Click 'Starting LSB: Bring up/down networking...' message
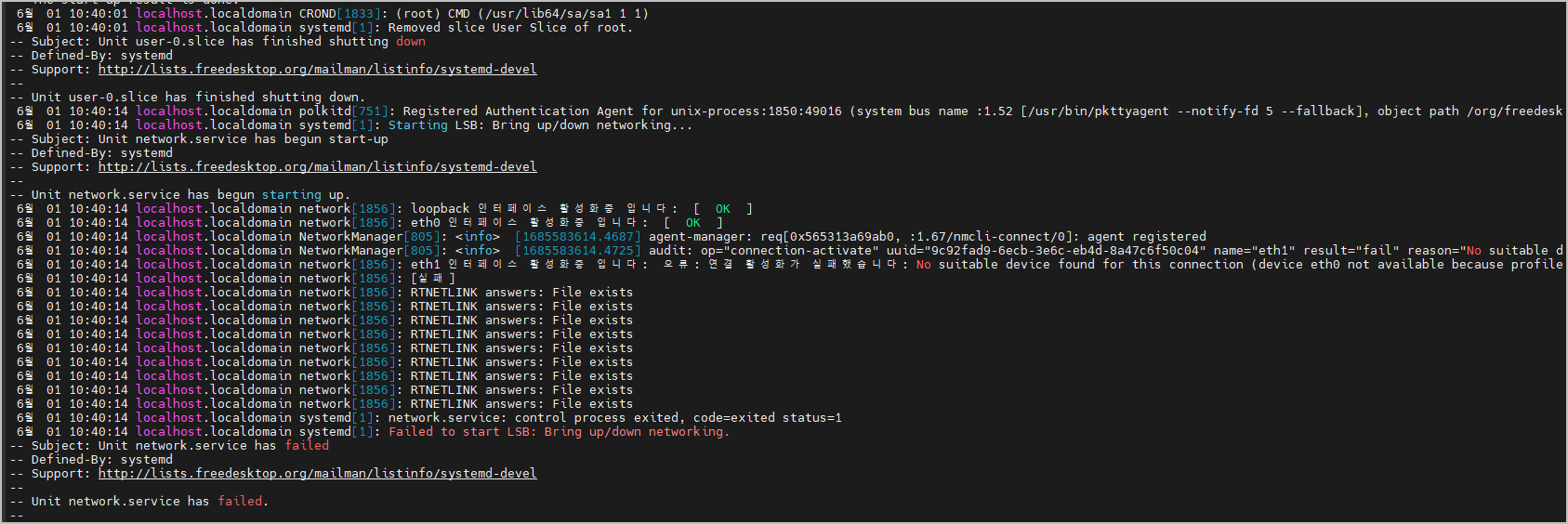The image size is (1568, 524). coord(540,125)
